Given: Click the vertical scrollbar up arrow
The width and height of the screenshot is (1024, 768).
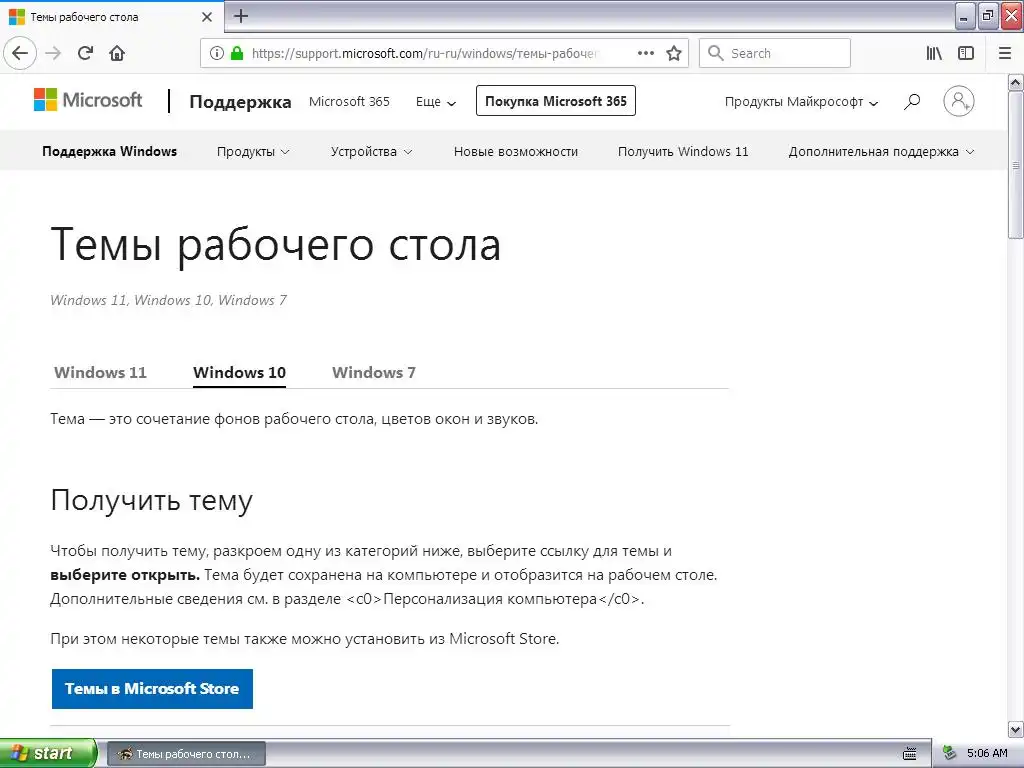Looking at the screenshot, I should point(1016,82).
